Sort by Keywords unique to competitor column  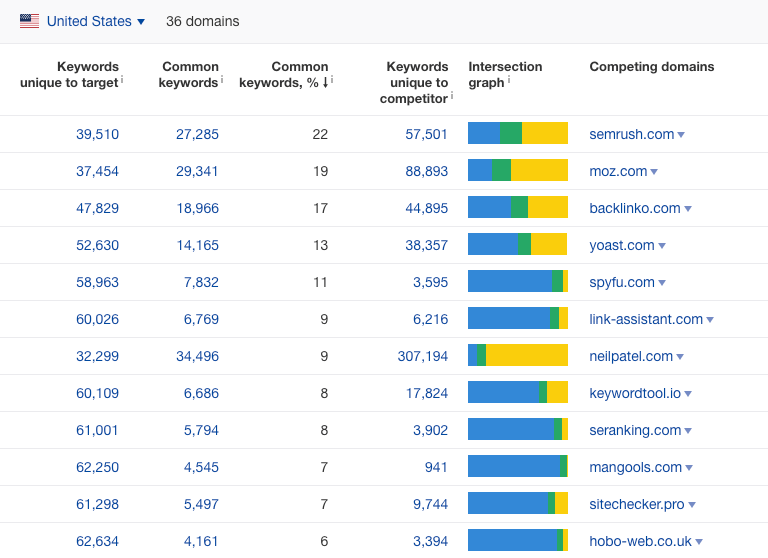click(414, 82)
